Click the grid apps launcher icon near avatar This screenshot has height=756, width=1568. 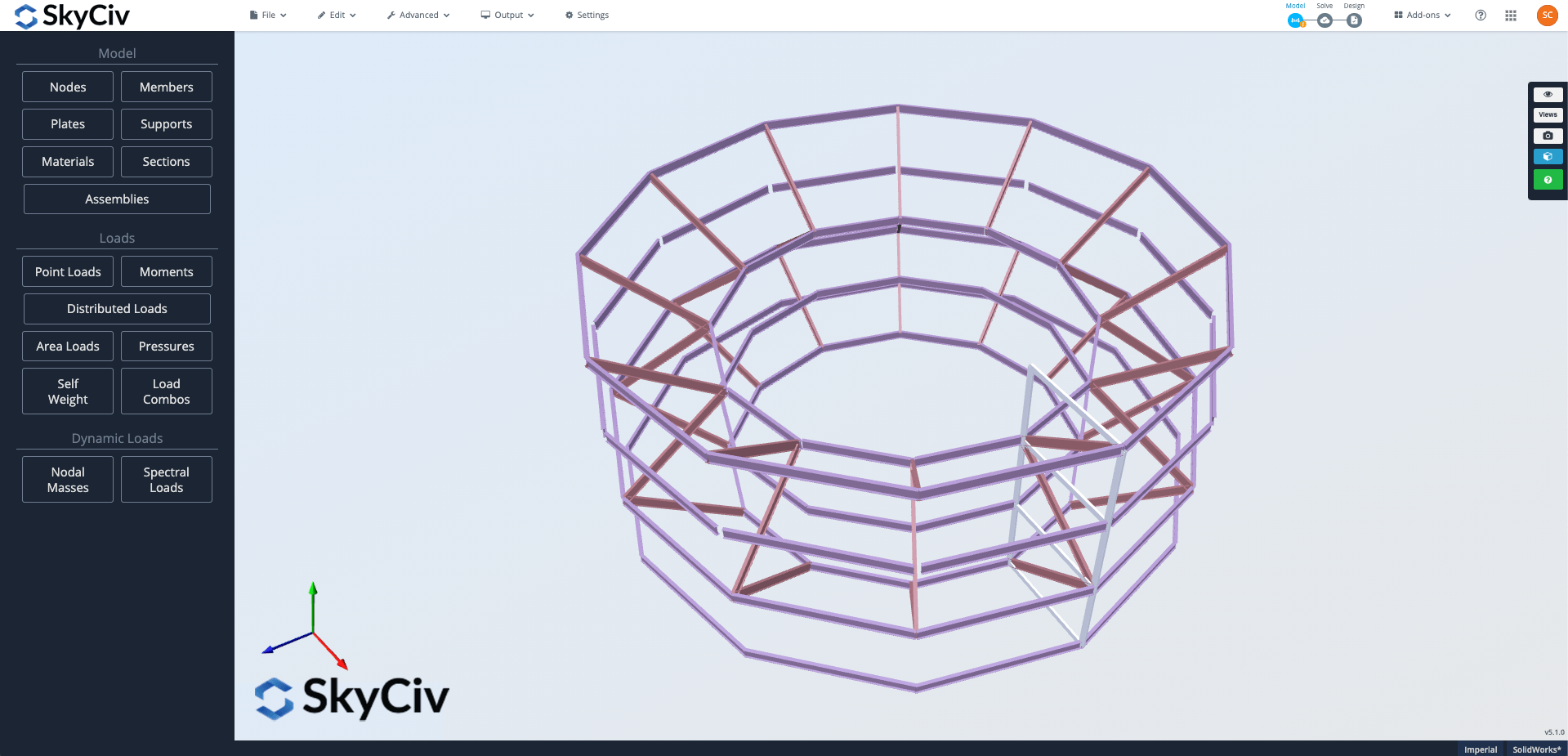coord(1511,15)
